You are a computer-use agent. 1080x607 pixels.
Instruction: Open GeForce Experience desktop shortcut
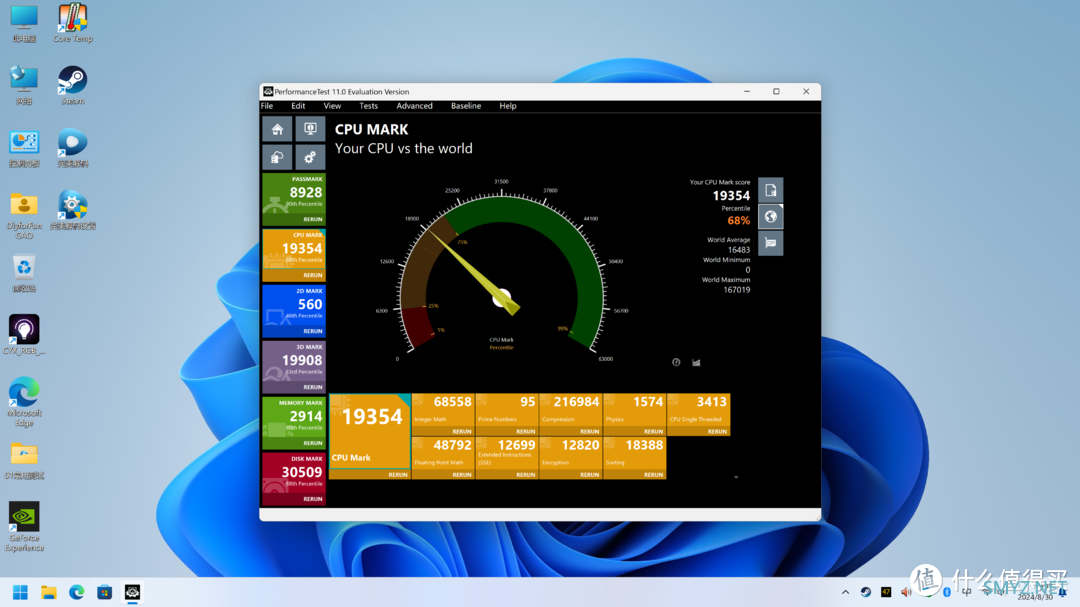click(24, 526)
